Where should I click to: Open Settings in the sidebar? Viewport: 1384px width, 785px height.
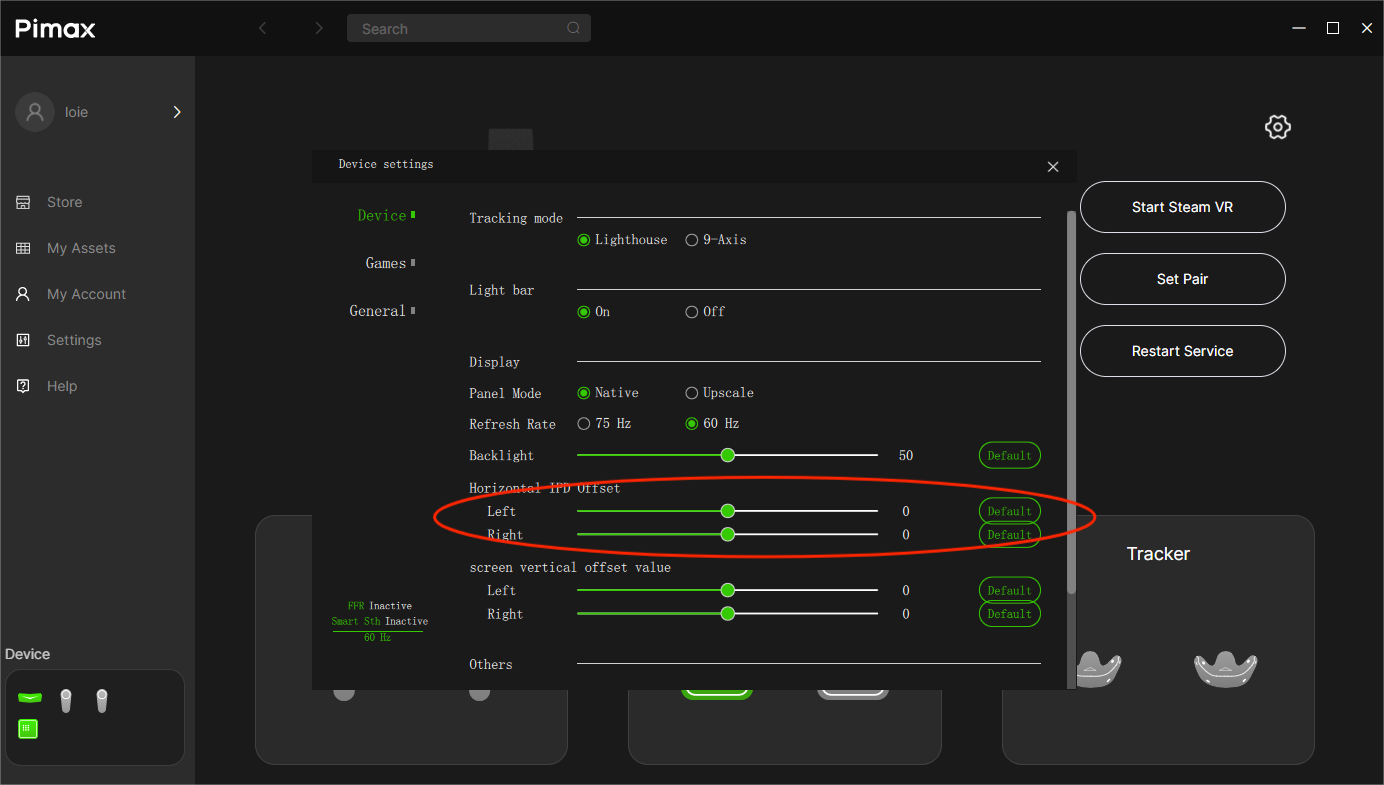[74, 340]
